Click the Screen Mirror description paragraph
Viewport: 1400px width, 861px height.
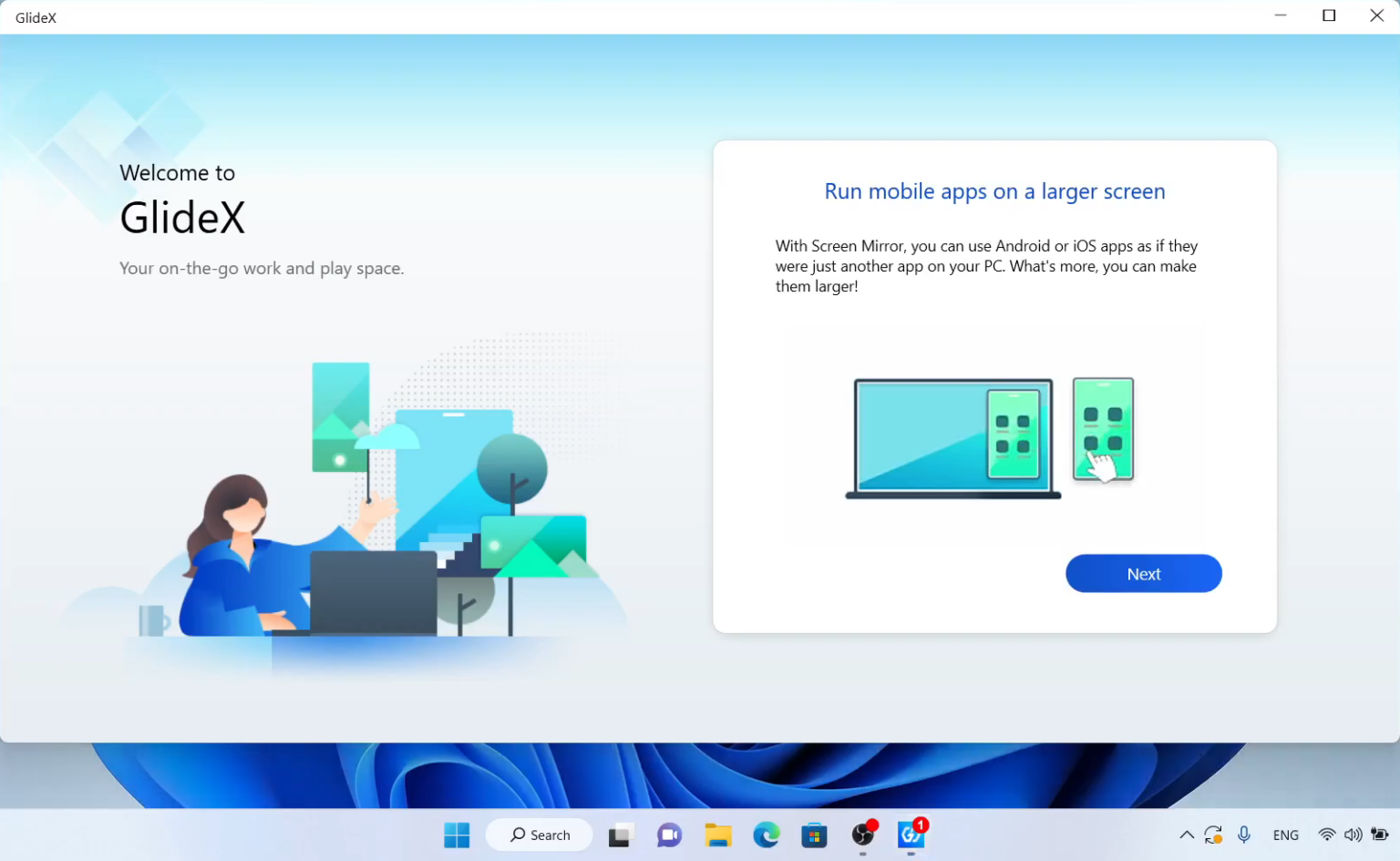987,266
